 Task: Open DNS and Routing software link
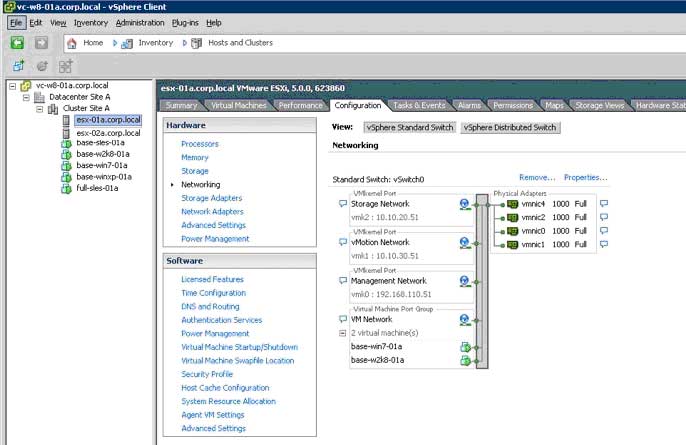[210, 306]
